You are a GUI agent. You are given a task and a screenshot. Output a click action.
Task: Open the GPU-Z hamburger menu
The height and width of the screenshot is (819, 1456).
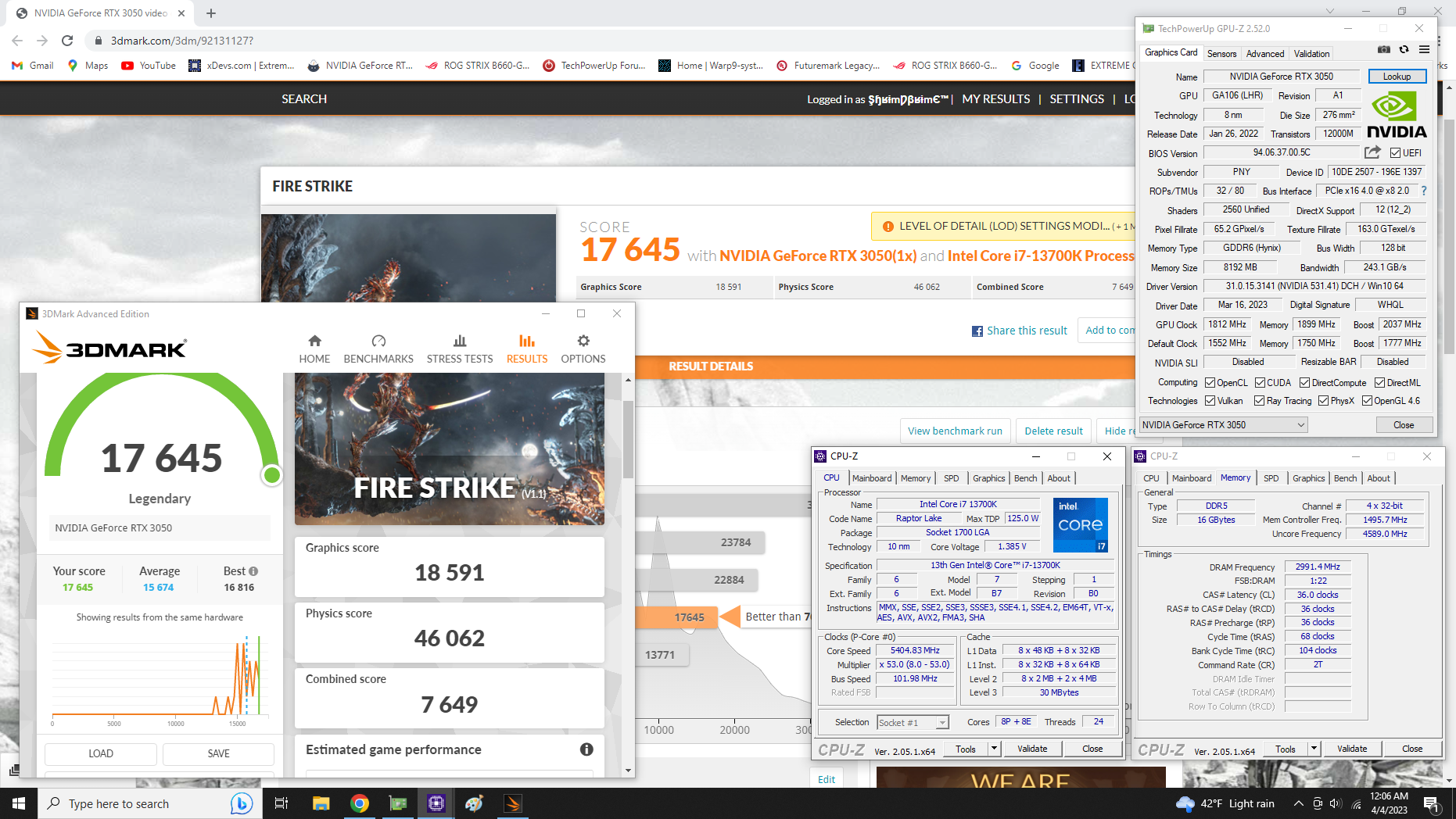[1424, 49]
